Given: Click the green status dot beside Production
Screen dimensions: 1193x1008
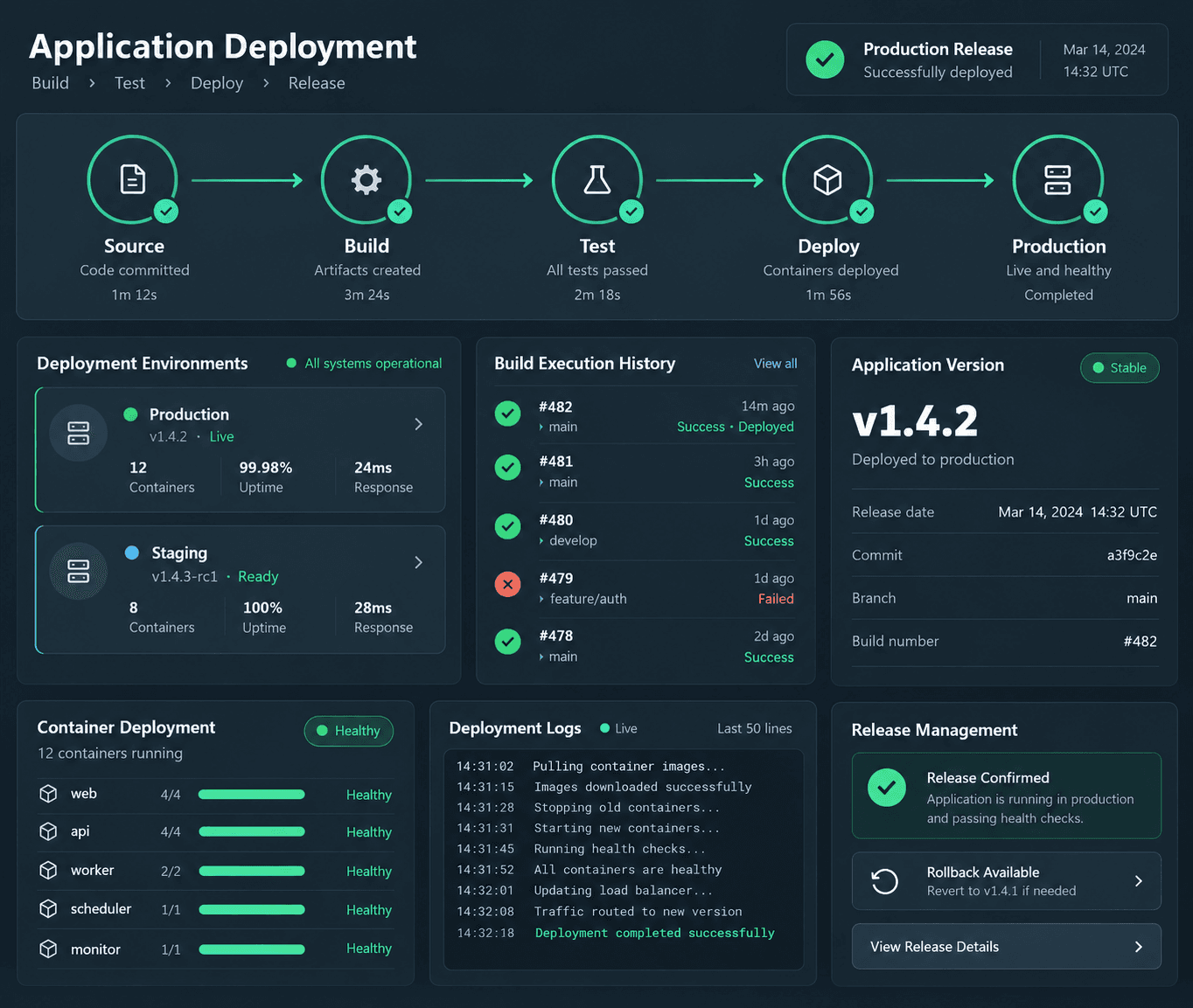Looking at the screenshot, I should (x=130, y=414).
